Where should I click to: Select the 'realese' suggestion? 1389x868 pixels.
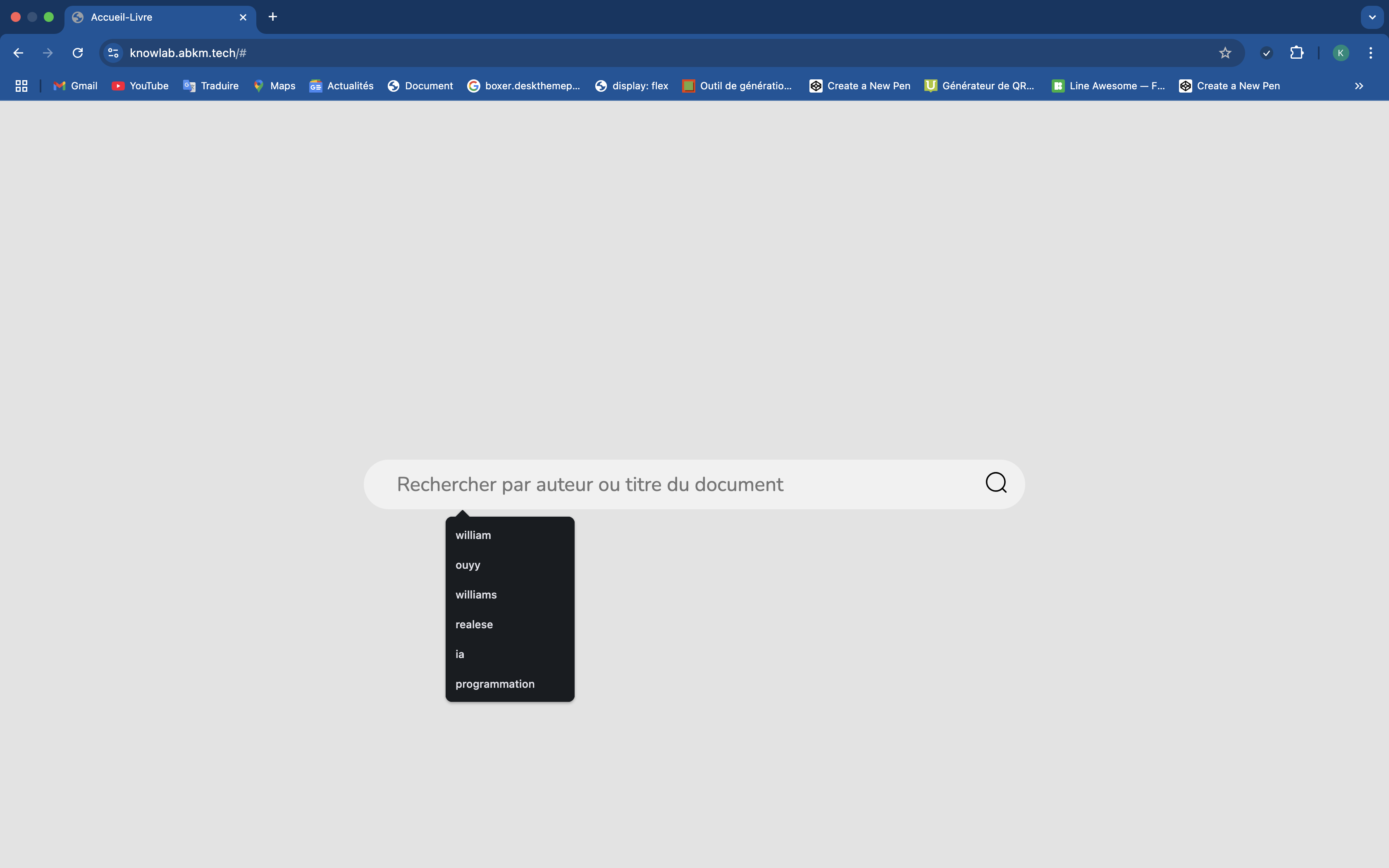coord(510,625)
